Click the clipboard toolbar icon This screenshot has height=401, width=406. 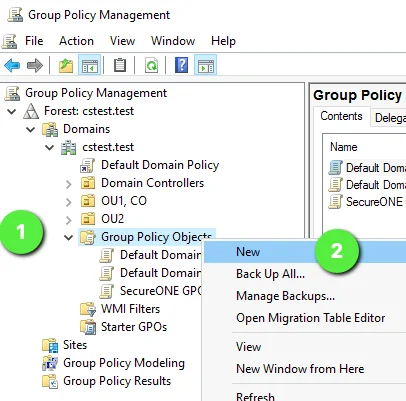coord(120,65)
